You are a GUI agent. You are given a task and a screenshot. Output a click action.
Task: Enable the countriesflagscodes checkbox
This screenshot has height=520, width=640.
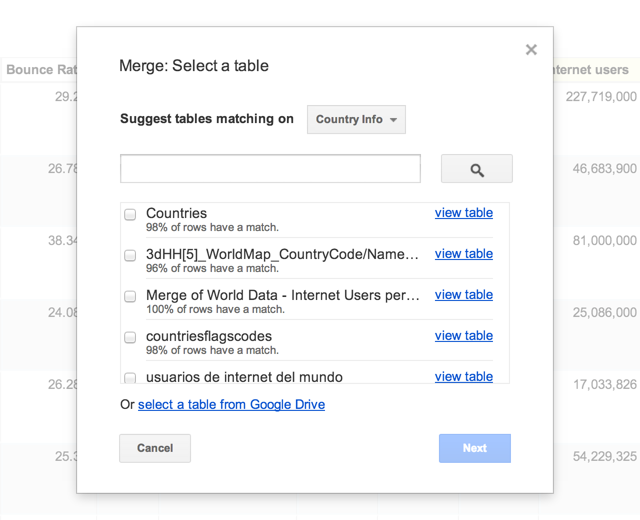click(x=130, y=338)
